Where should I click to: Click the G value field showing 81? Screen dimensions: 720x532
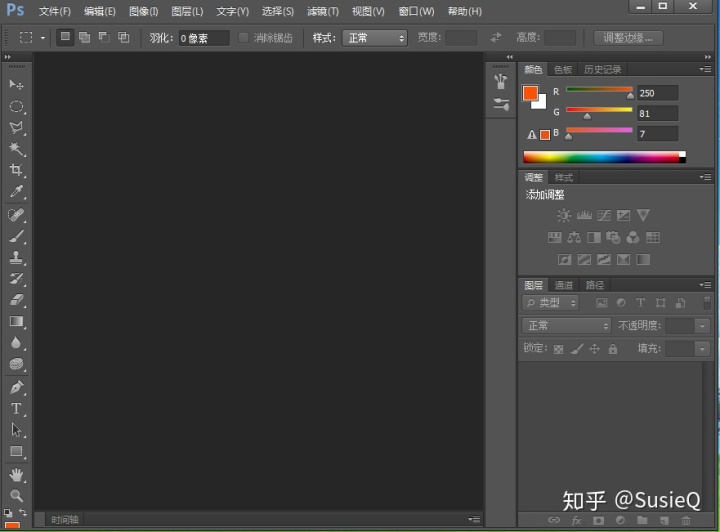tap(658, 113)
